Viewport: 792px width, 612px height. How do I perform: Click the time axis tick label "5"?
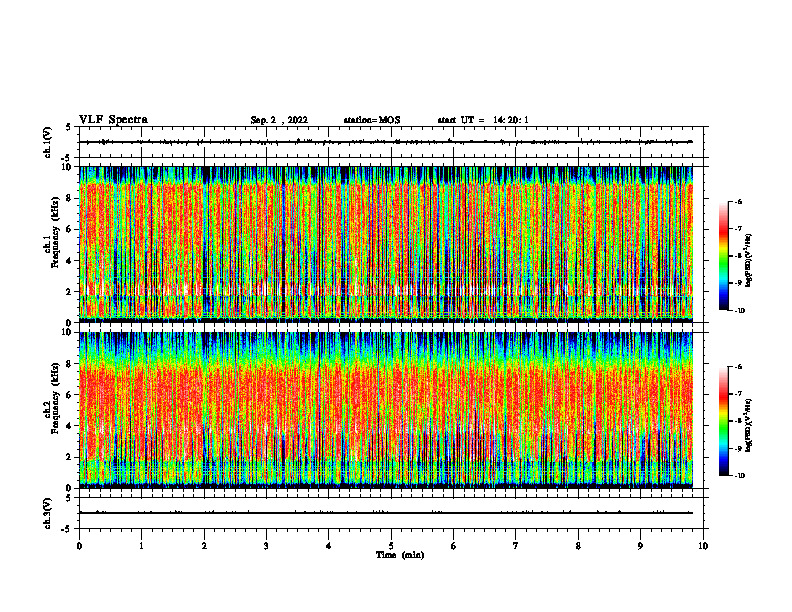391,546
